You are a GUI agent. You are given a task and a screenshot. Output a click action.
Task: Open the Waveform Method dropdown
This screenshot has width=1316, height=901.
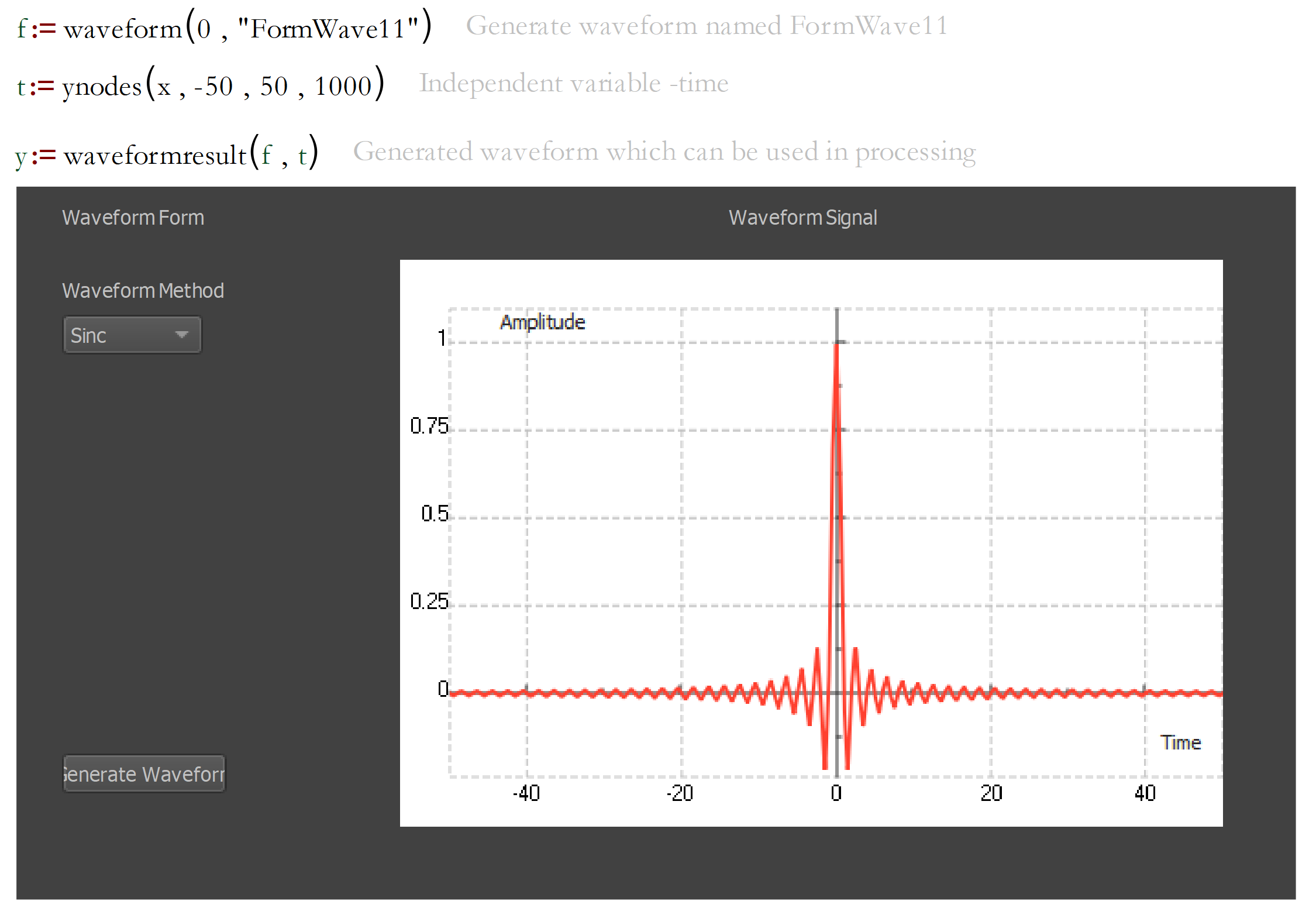tap(132, 335)
